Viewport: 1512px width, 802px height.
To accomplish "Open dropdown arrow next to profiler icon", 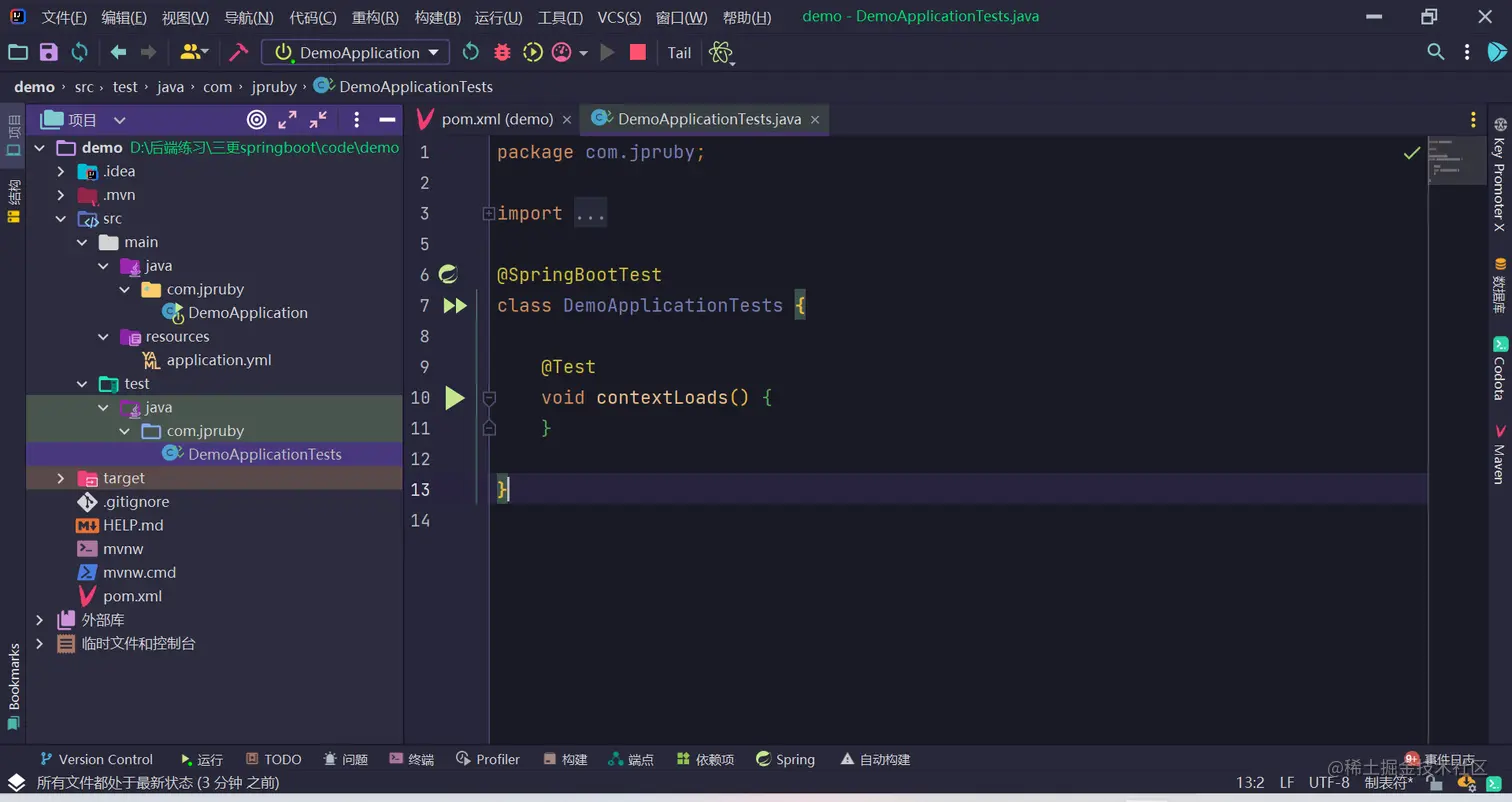I will pos(583,53).
